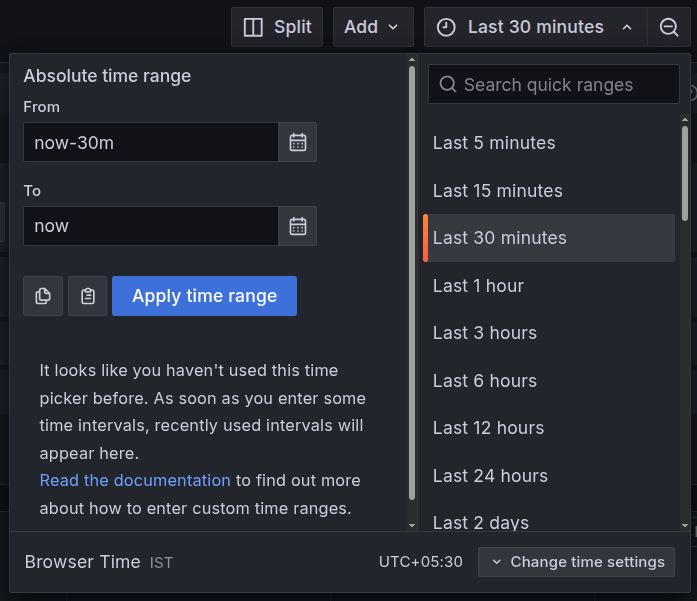This screenshot has width=697, height=601.
Task: Set range to Last 24 hours
Action: [490, 476]
